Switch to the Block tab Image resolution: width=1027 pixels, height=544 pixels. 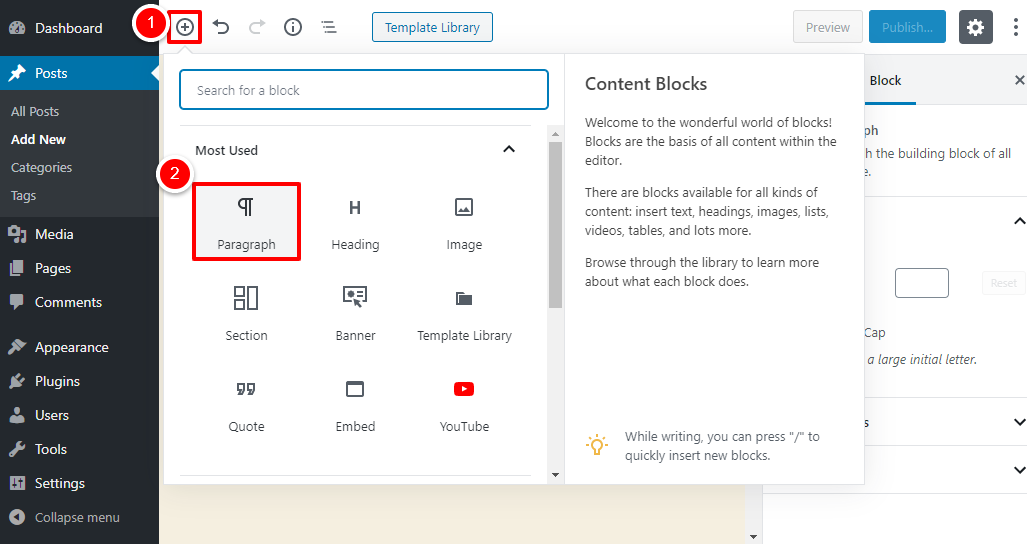(885, 80)
